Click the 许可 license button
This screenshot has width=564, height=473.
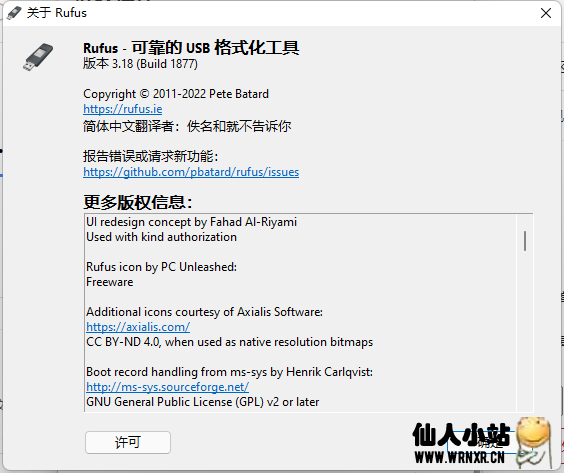(x=128, y=442)
